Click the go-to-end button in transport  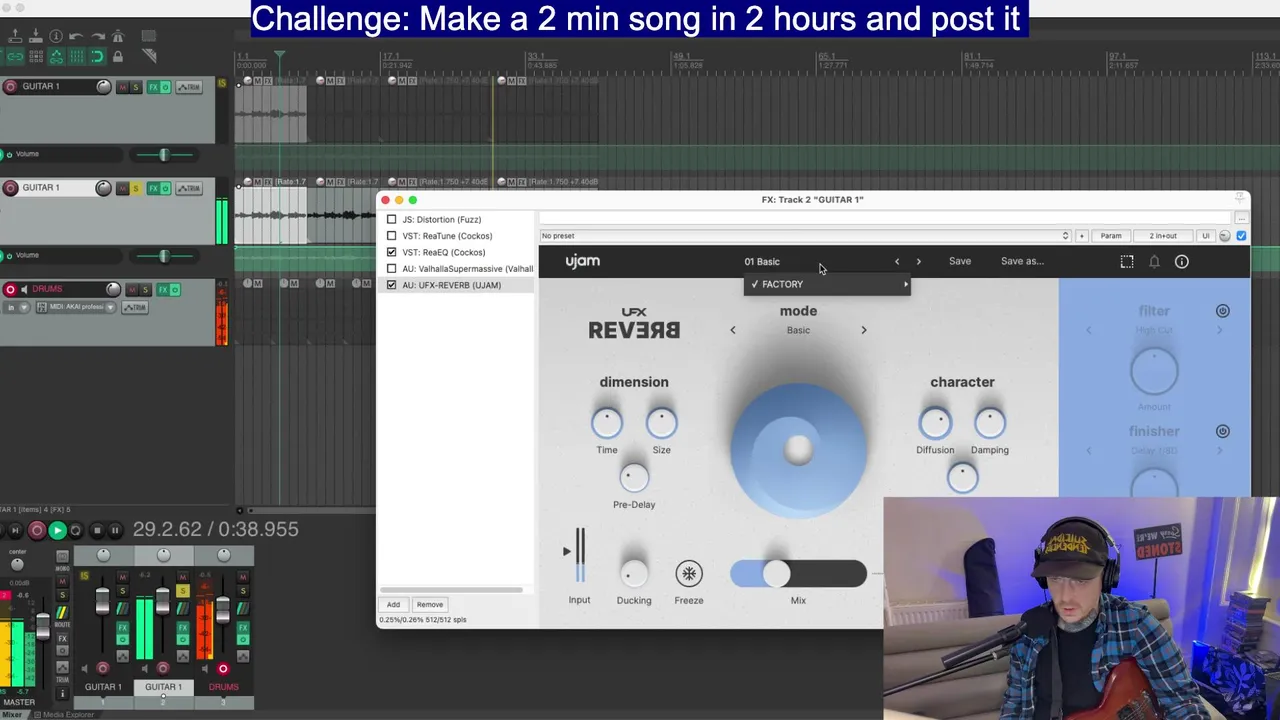(15, 530)
